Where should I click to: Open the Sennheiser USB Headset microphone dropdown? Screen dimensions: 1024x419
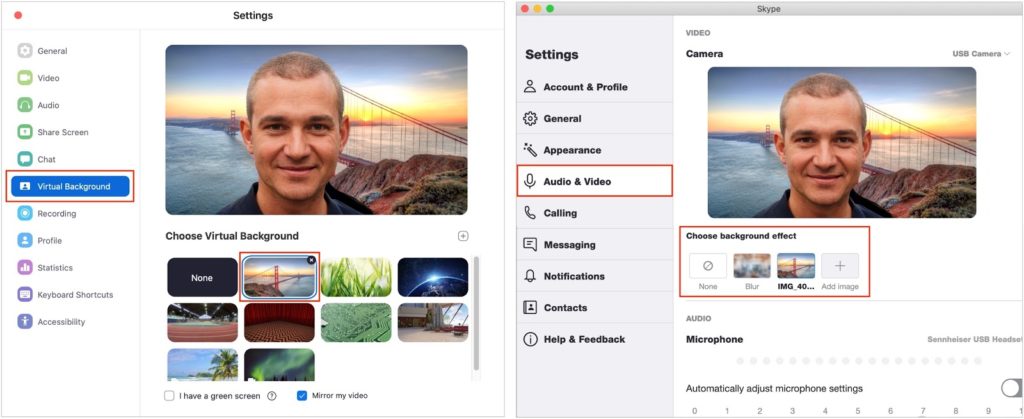click(975, 339)
